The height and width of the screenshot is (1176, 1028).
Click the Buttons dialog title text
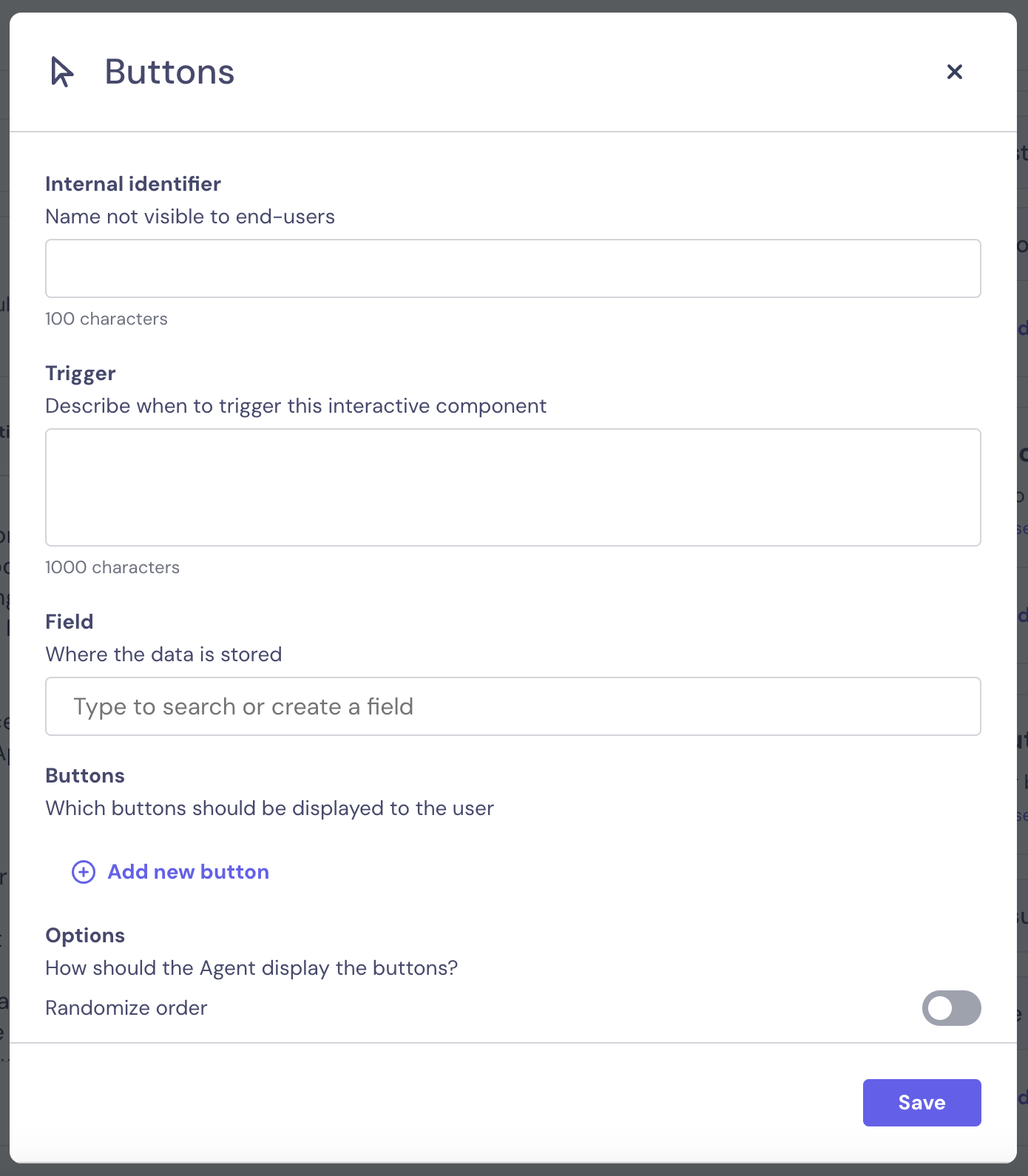coord(169,72)
